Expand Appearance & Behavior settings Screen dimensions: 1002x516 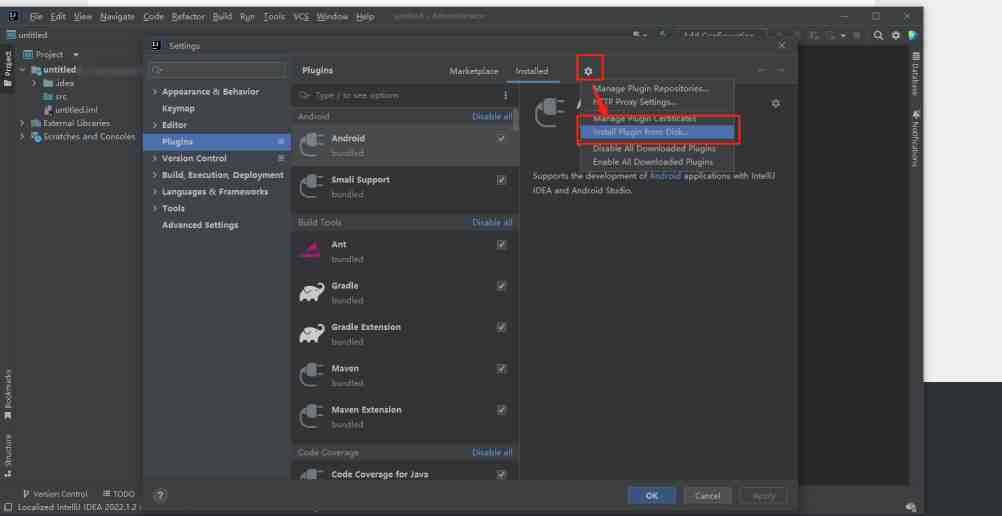154,92
